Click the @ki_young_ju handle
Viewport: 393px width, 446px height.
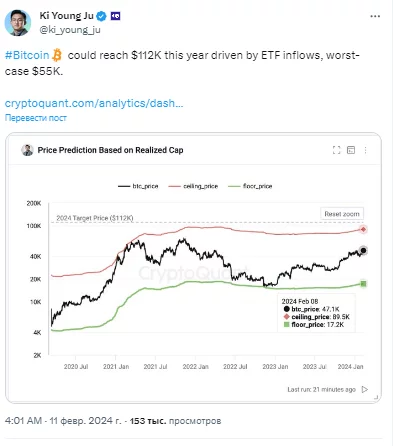[70, 30]
